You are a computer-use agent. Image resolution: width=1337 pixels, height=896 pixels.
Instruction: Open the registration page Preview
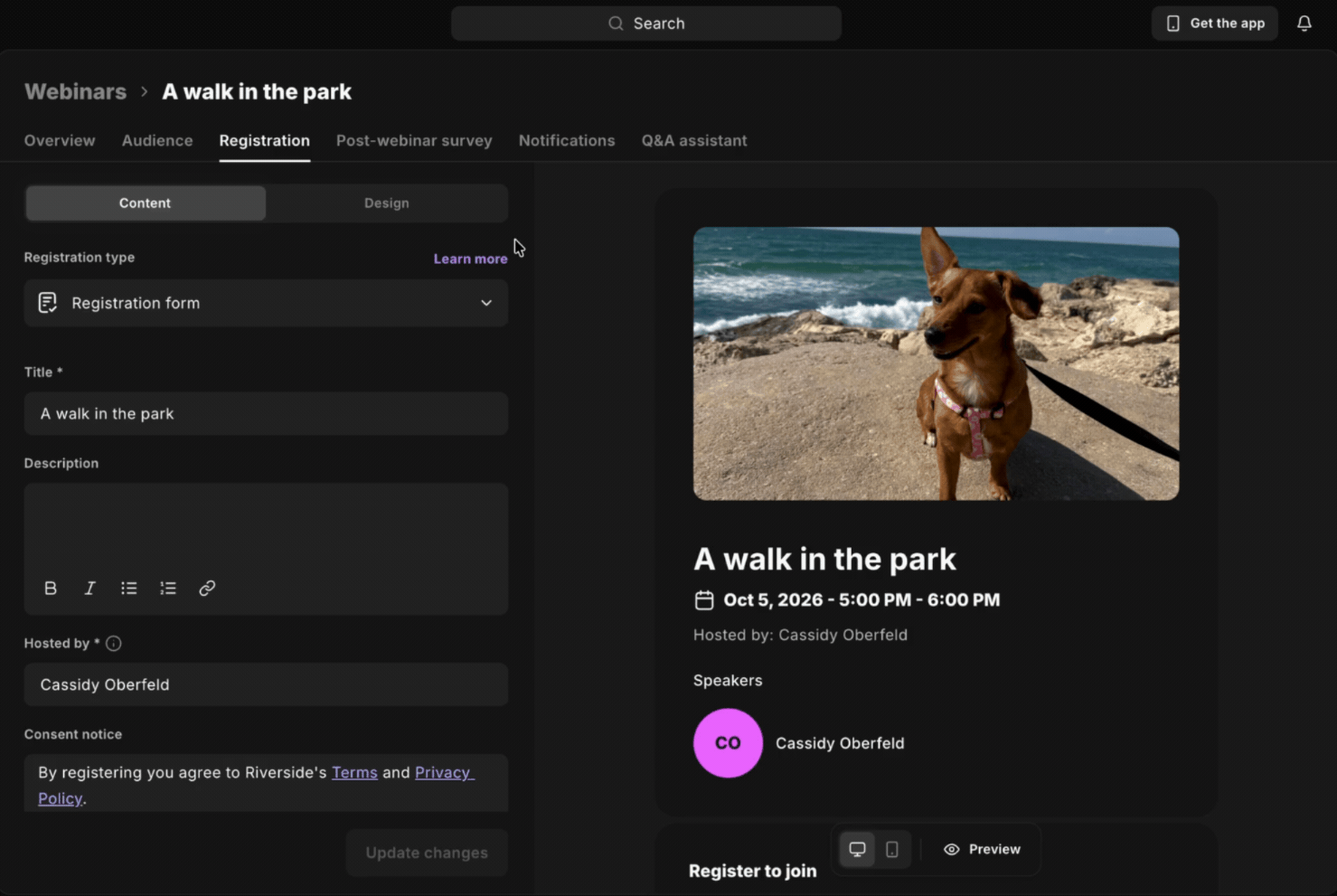(x=982, y=850)
